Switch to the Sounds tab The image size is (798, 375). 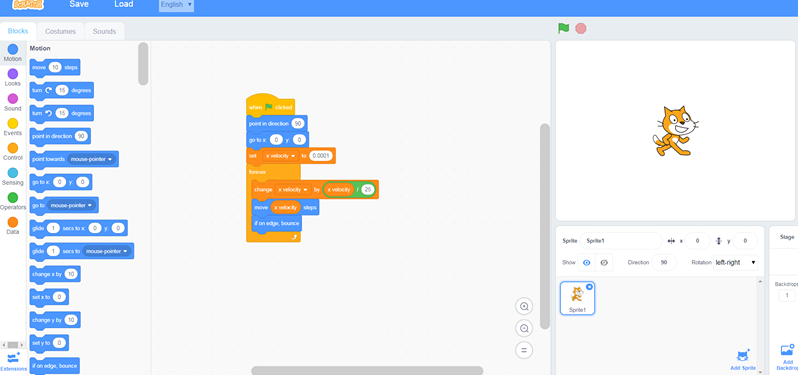(104, 32)
